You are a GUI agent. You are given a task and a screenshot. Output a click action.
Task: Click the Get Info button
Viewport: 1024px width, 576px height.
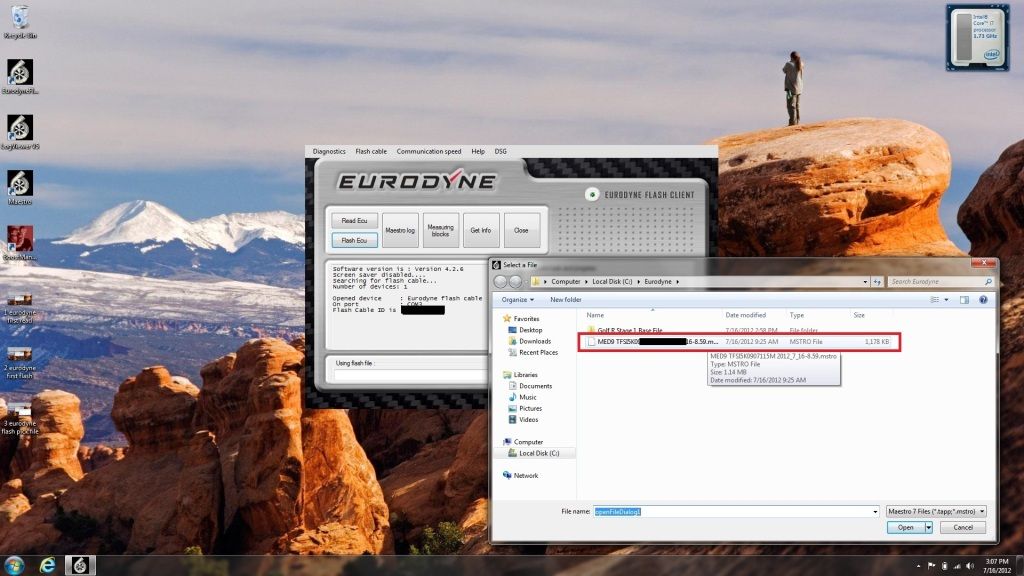click(481, 231)
